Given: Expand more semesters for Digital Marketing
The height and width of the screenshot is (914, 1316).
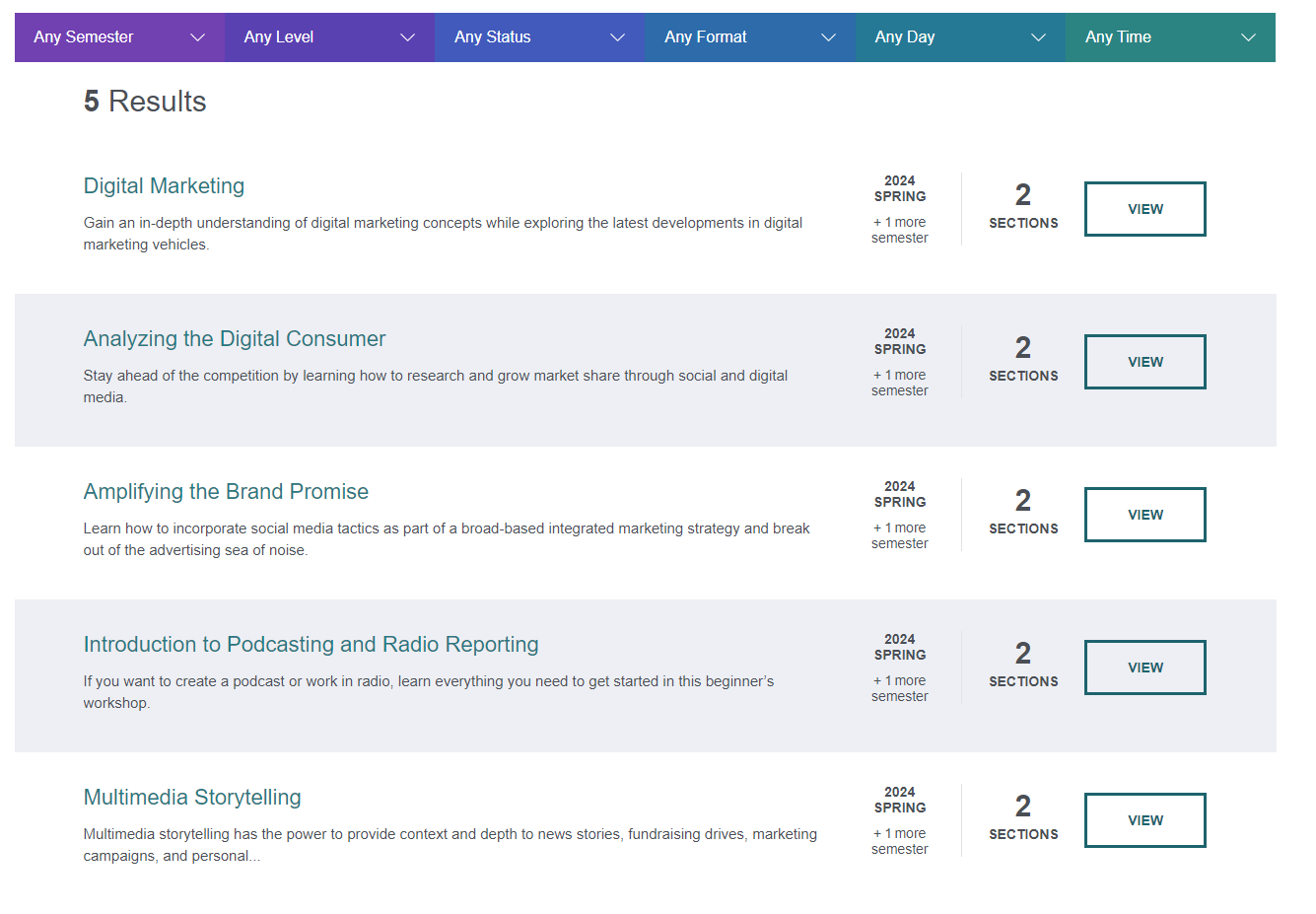Looking at the screenshot, I should point(899,229).
